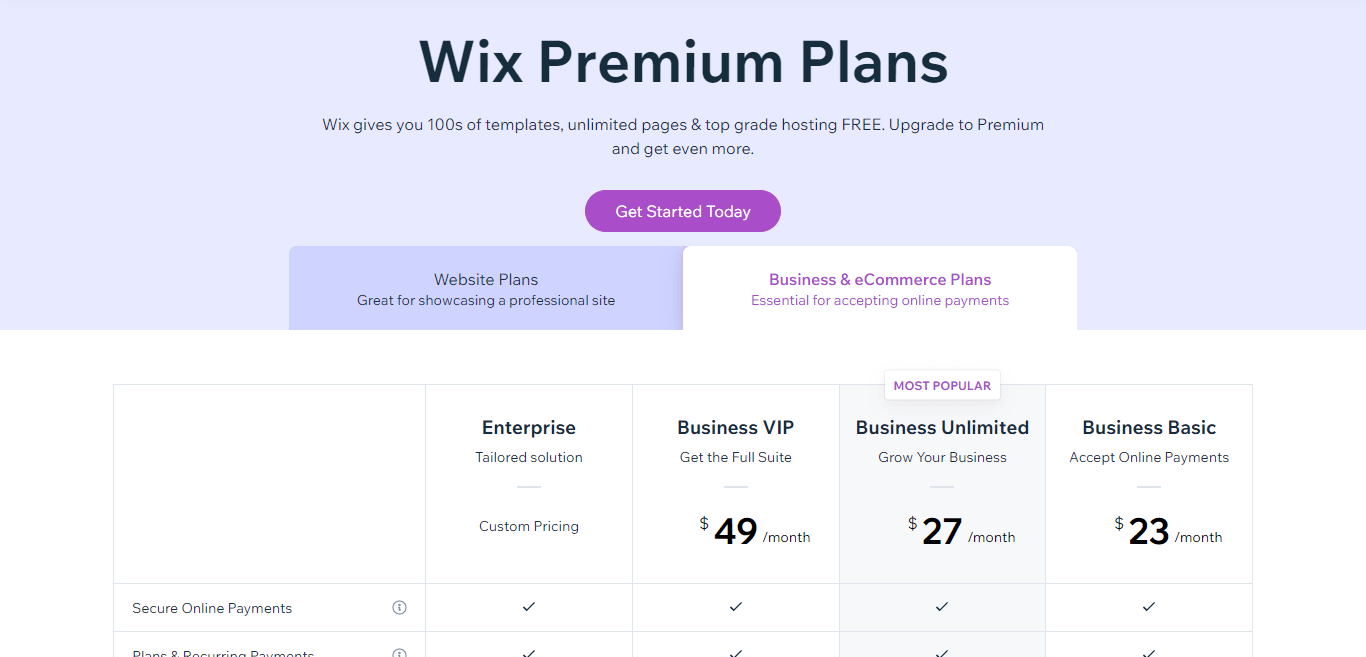Click the info icon next to Plans & Recurring Payments
Viewport: 1366px width, 657px height.
399,651
